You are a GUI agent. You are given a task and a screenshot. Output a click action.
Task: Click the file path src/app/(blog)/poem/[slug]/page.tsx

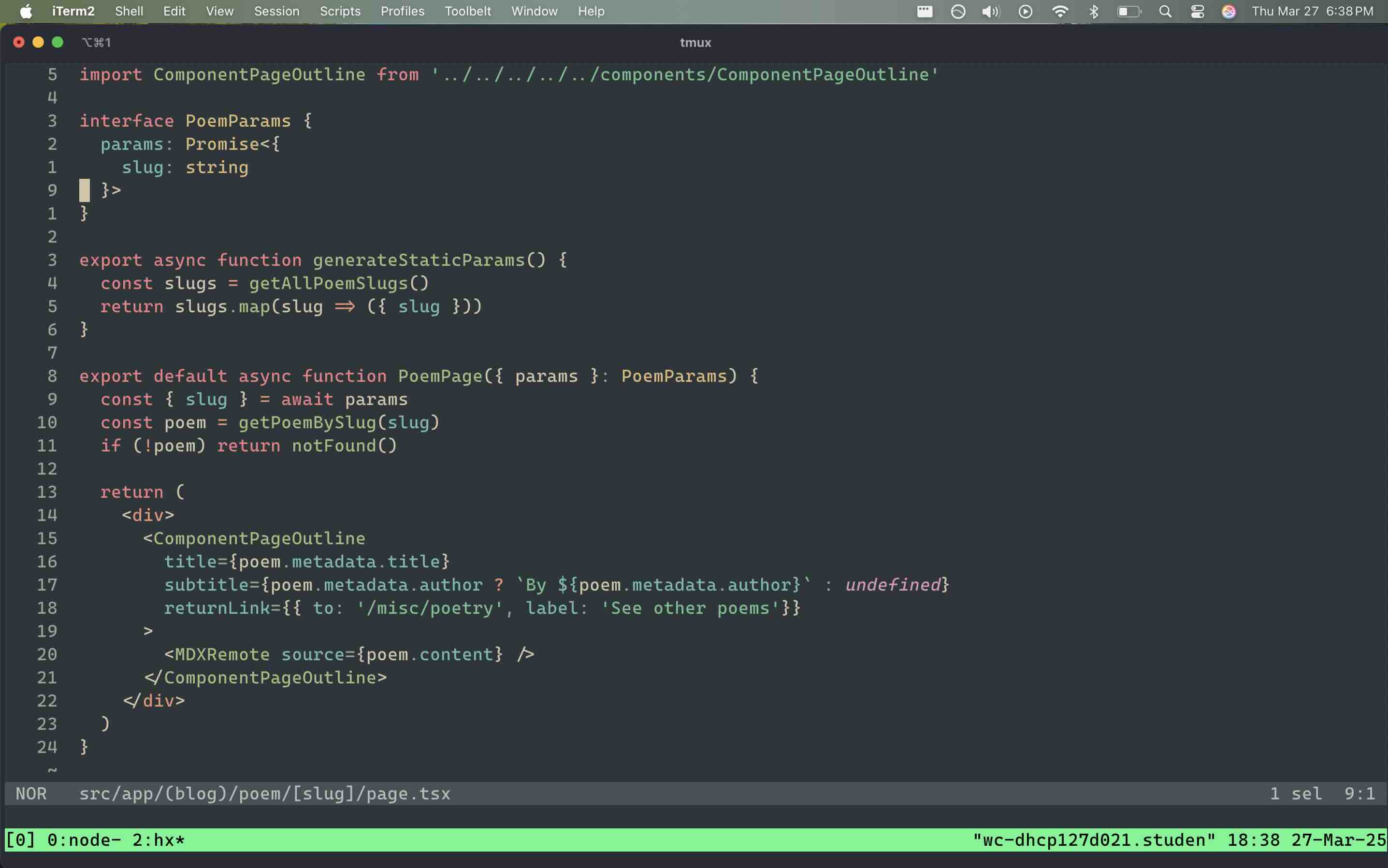[265, 794]
